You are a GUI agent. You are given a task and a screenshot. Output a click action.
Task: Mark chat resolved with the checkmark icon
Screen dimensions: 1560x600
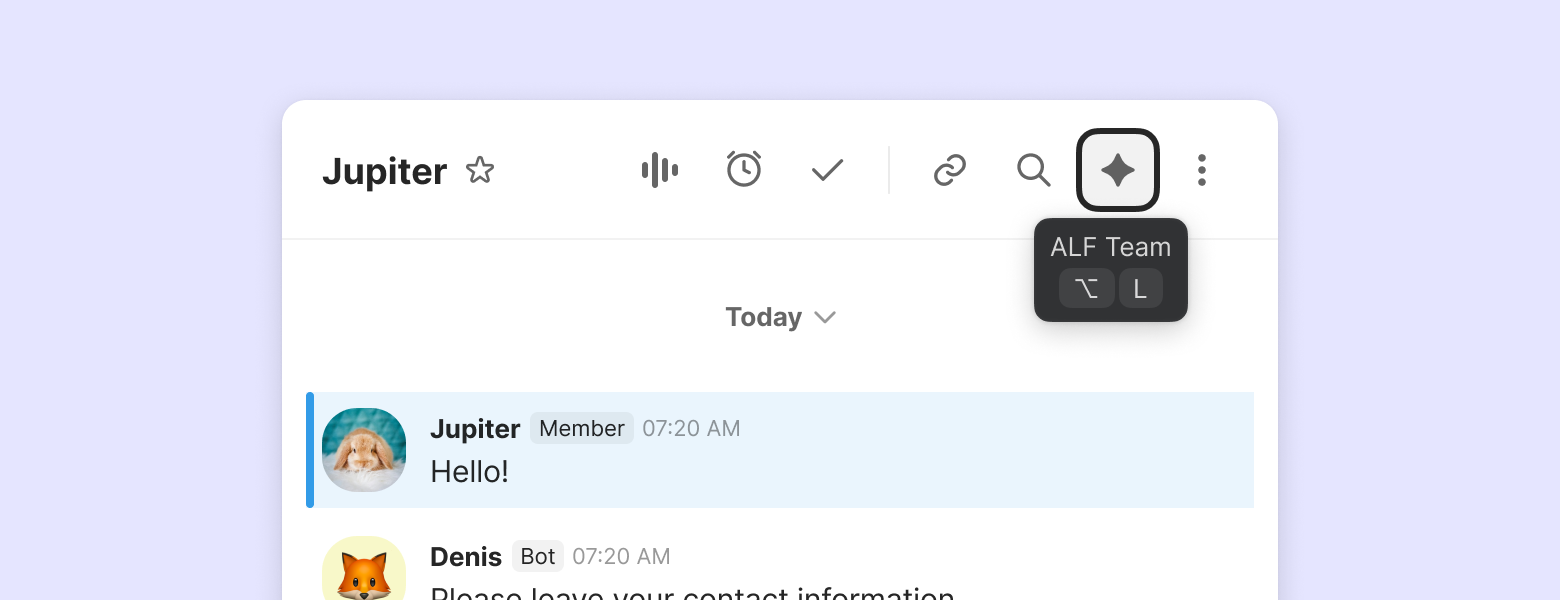coord(828,171)
